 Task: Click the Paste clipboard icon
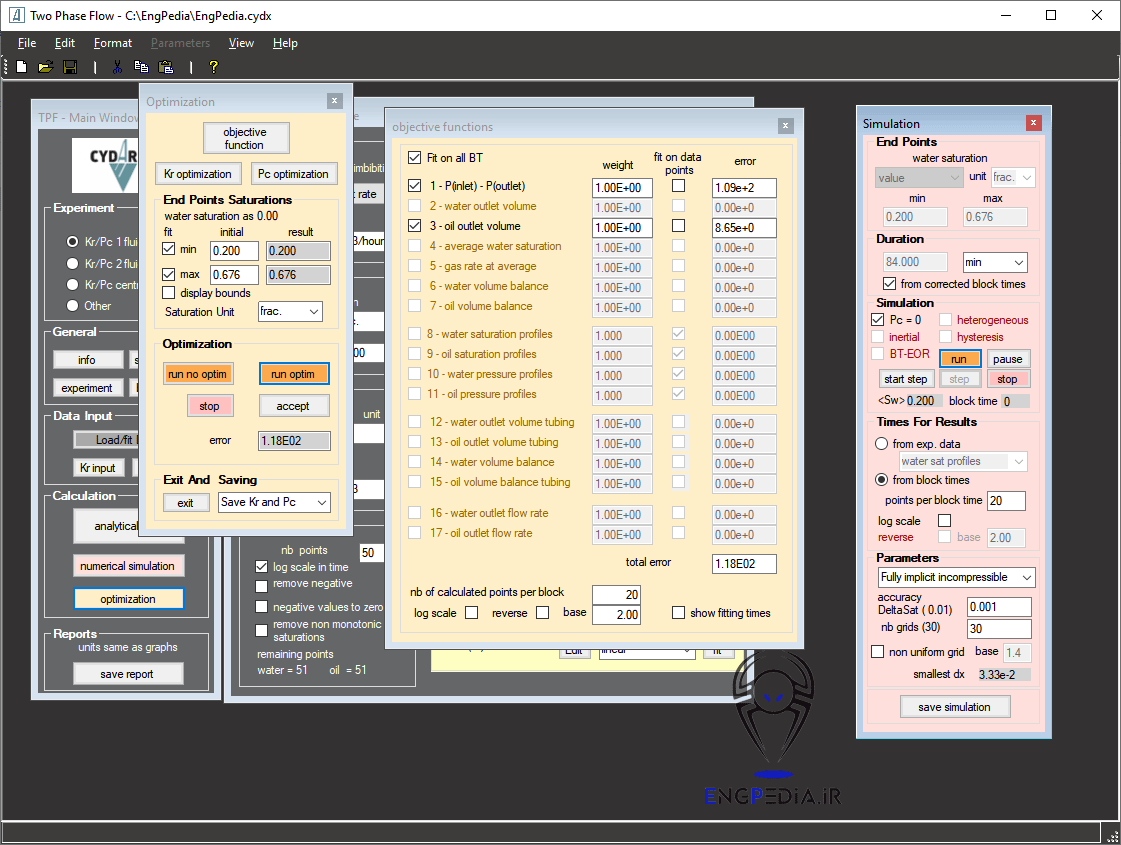point(166,67)
